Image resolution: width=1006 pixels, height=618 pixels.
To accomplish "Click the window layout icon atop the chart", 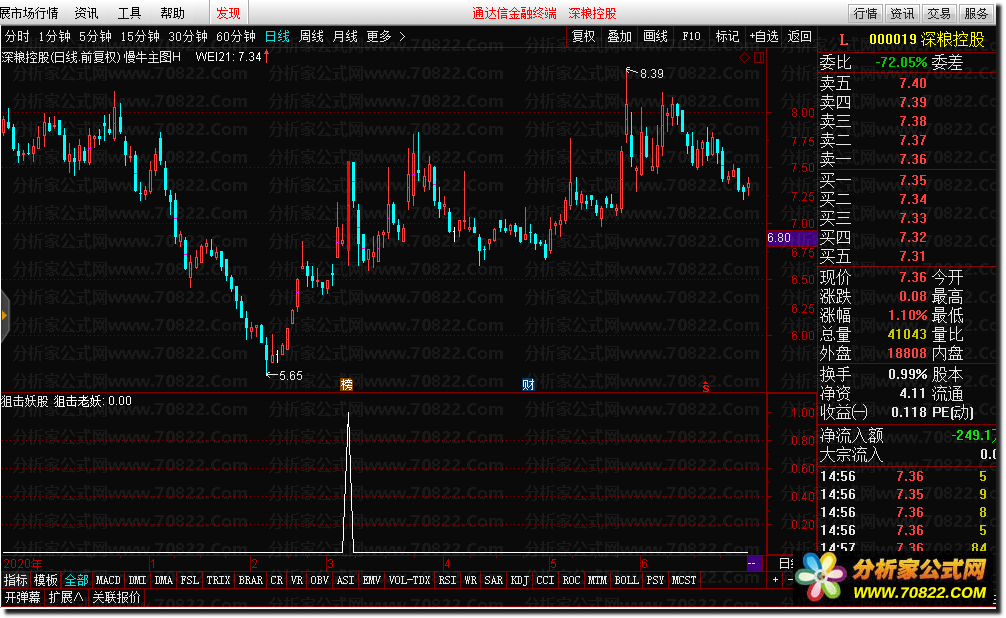I will point(759,58).
